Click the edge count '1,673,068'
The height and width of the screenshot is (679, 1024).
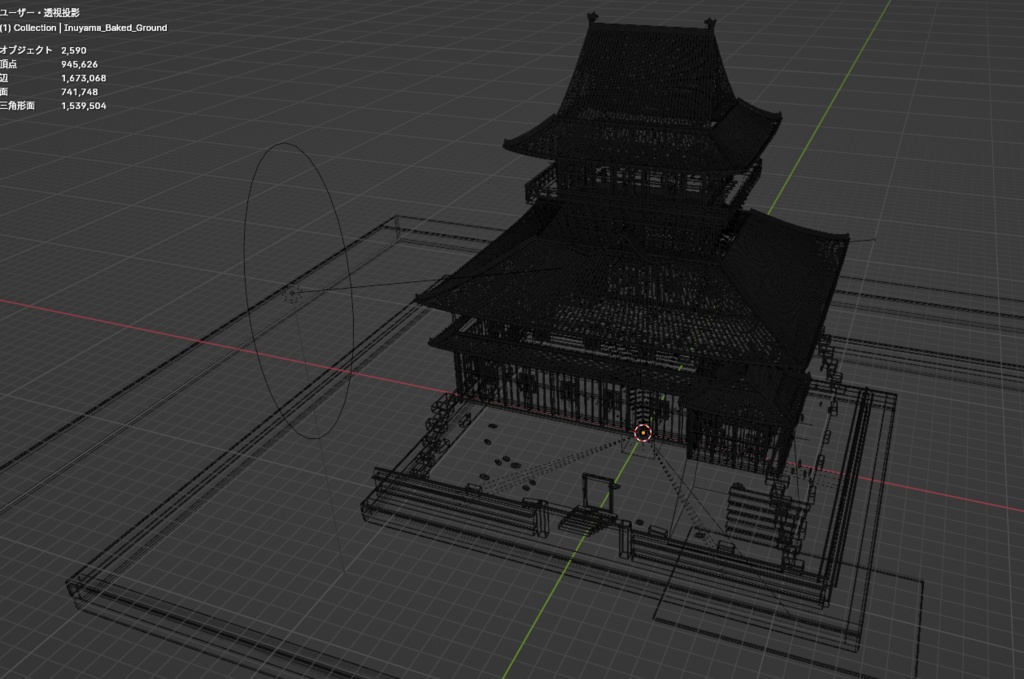[x=84, y=78]
